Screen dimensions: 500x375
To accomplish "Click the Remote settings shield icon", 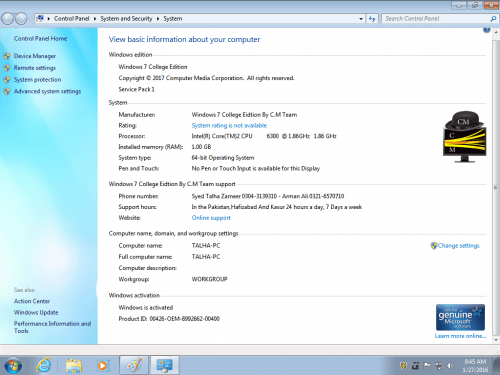I will [x=7, y=68].
